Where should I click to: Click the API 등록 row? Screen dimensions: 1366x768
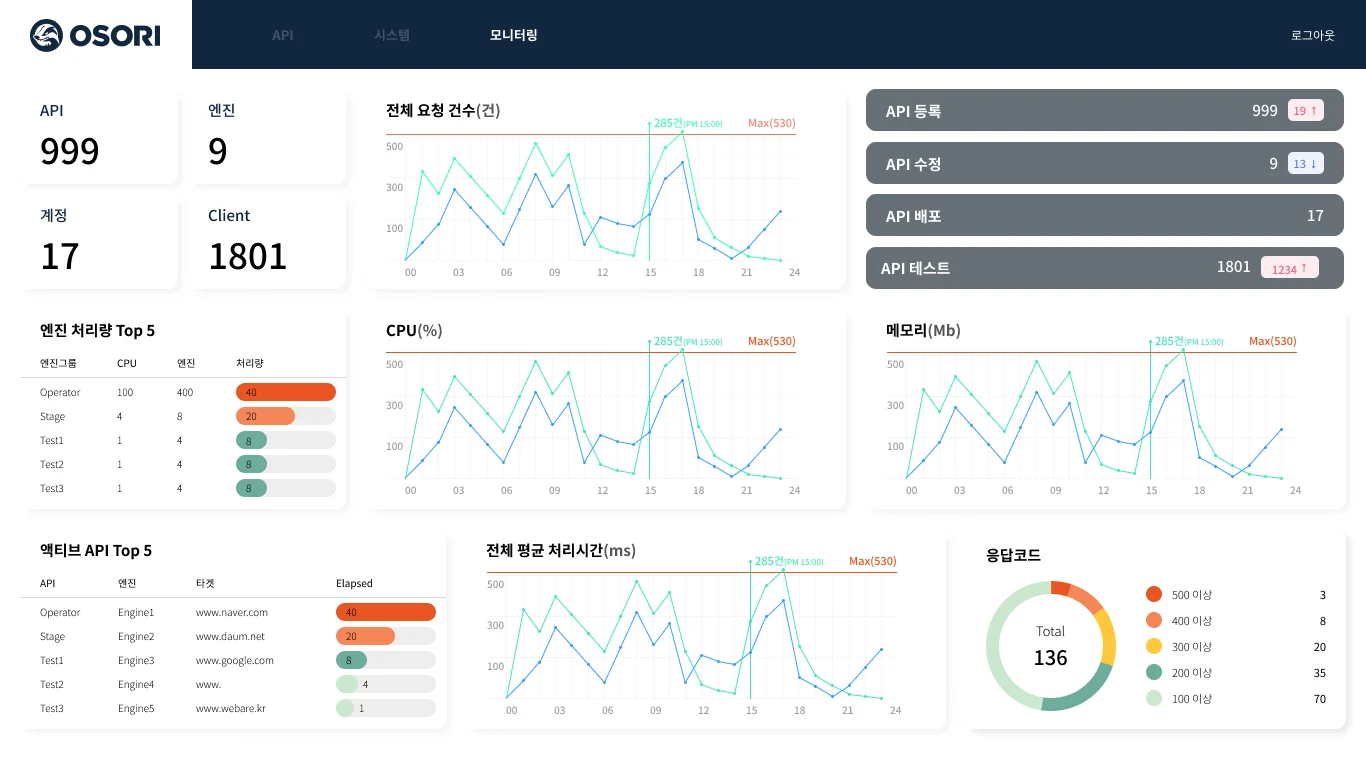point(1105,111)
